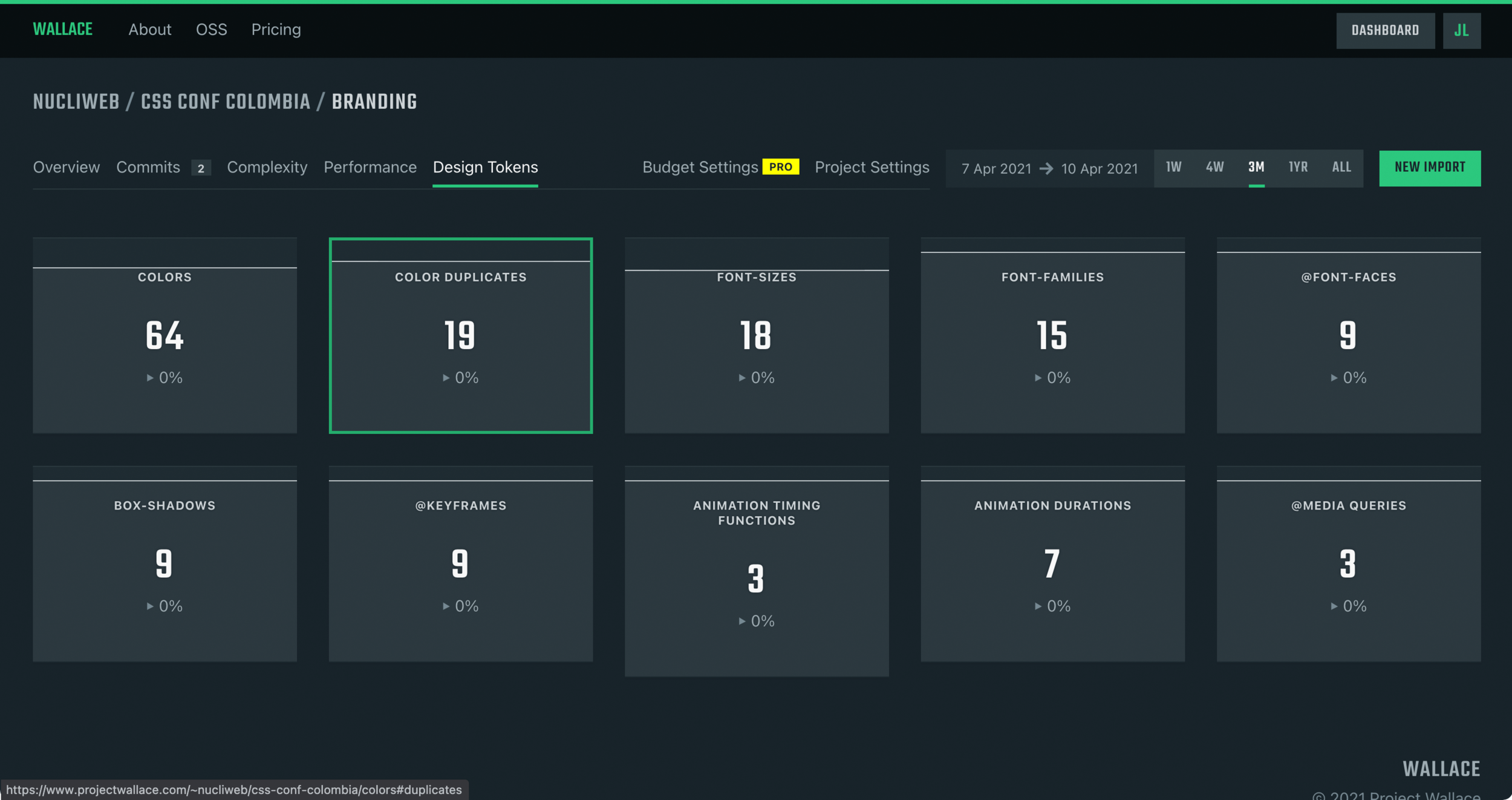Screen dimensions: 1512x800
Task: Open the Color Duplicates card
Action: (460, 336)
